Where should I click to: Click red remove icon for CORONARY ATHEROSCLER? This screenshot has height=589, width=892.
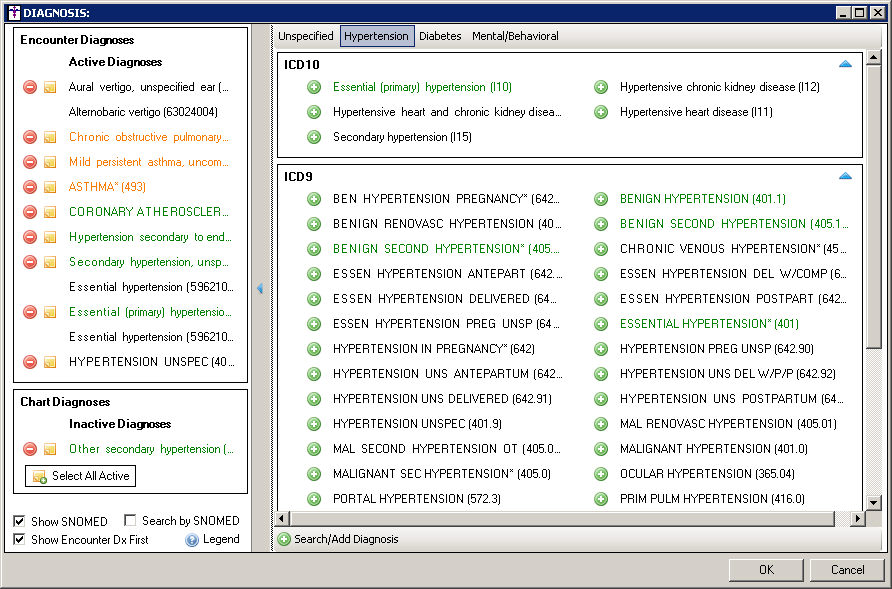coord(30,212)
